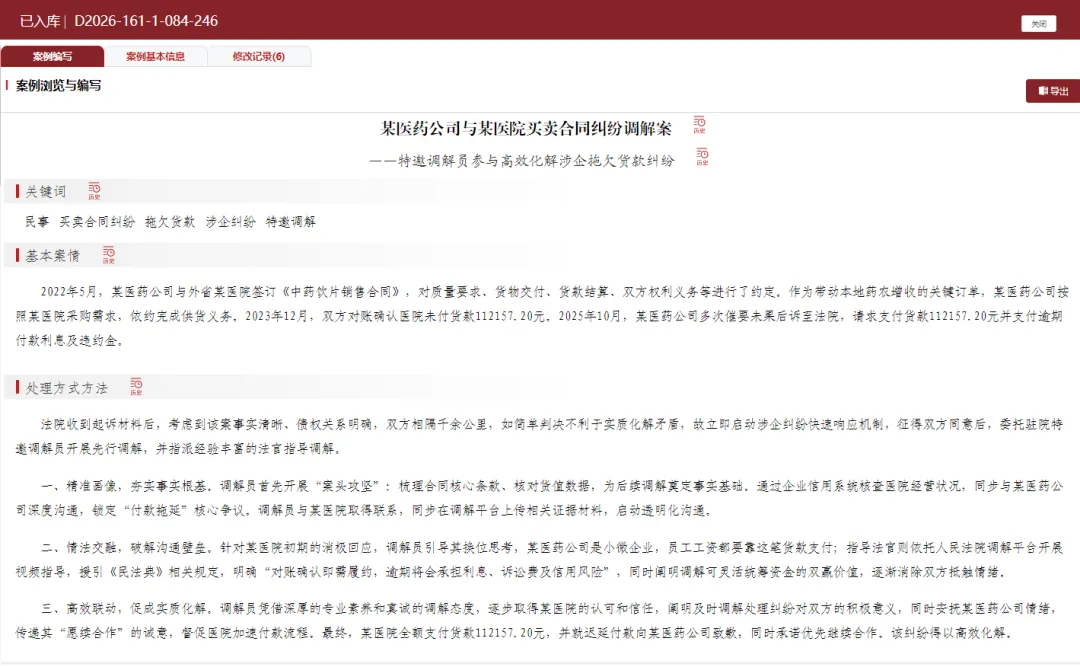Open history icon beside the subtitle line
The width and height of the screenshot is (1080, 667).
[x=702, y=156]
